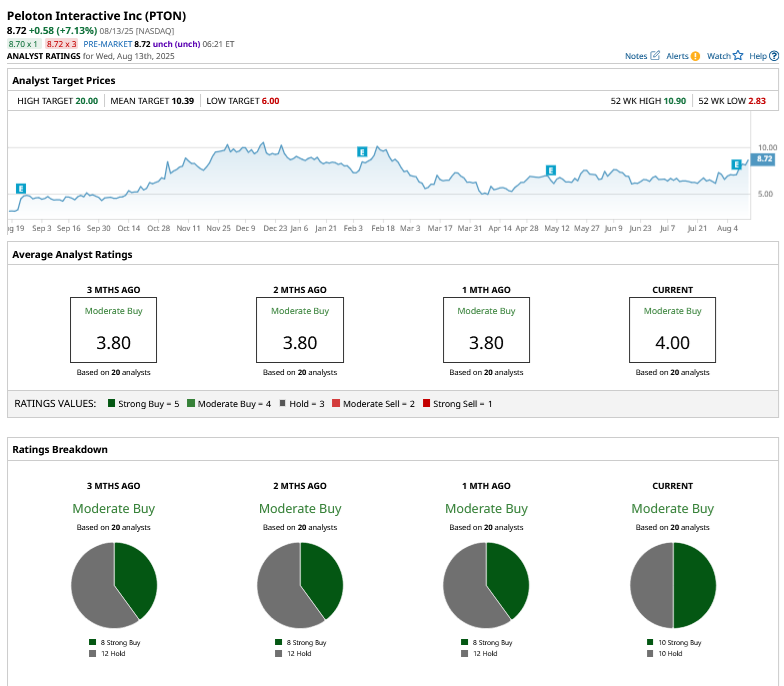
Task: Click the 5.00 price axis label
Action: click(765, 194)
